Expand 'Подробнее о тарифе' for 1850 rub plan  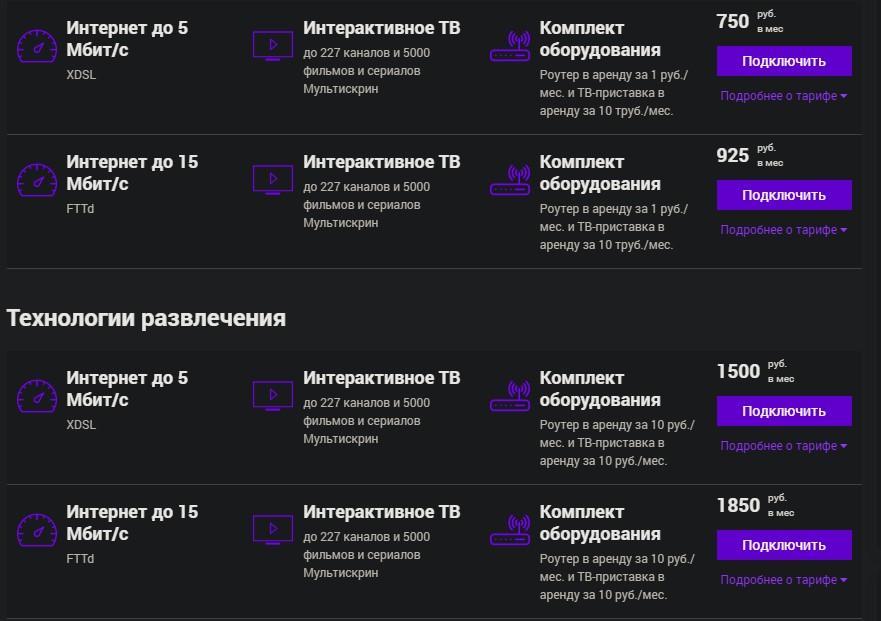[784, 580]
